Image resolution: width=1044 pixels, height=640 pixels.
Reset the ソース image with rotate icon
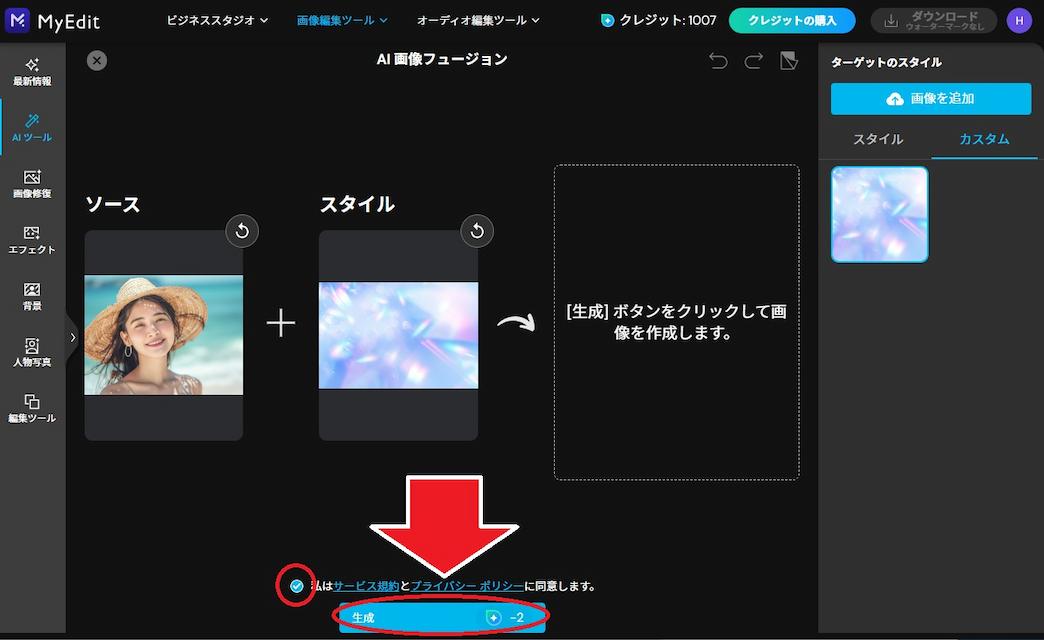[x=242, y=231]
